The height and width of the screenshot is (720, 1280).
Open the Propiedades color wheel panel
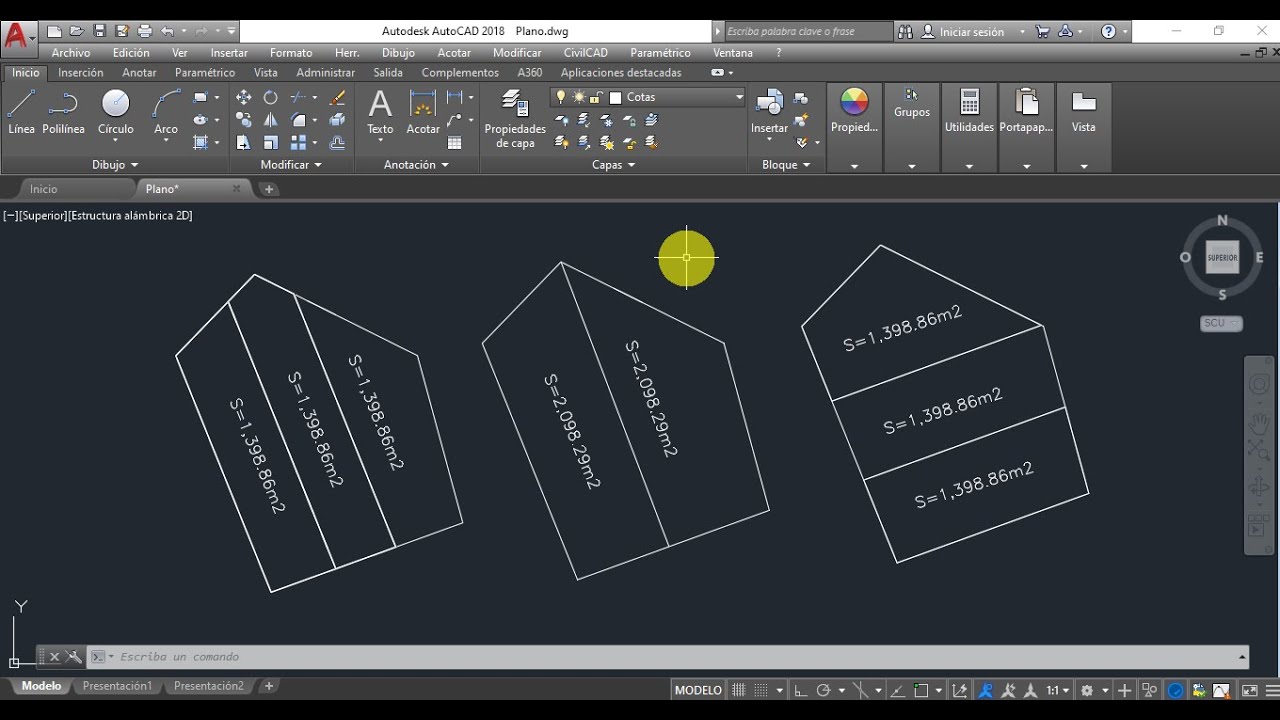854,110
